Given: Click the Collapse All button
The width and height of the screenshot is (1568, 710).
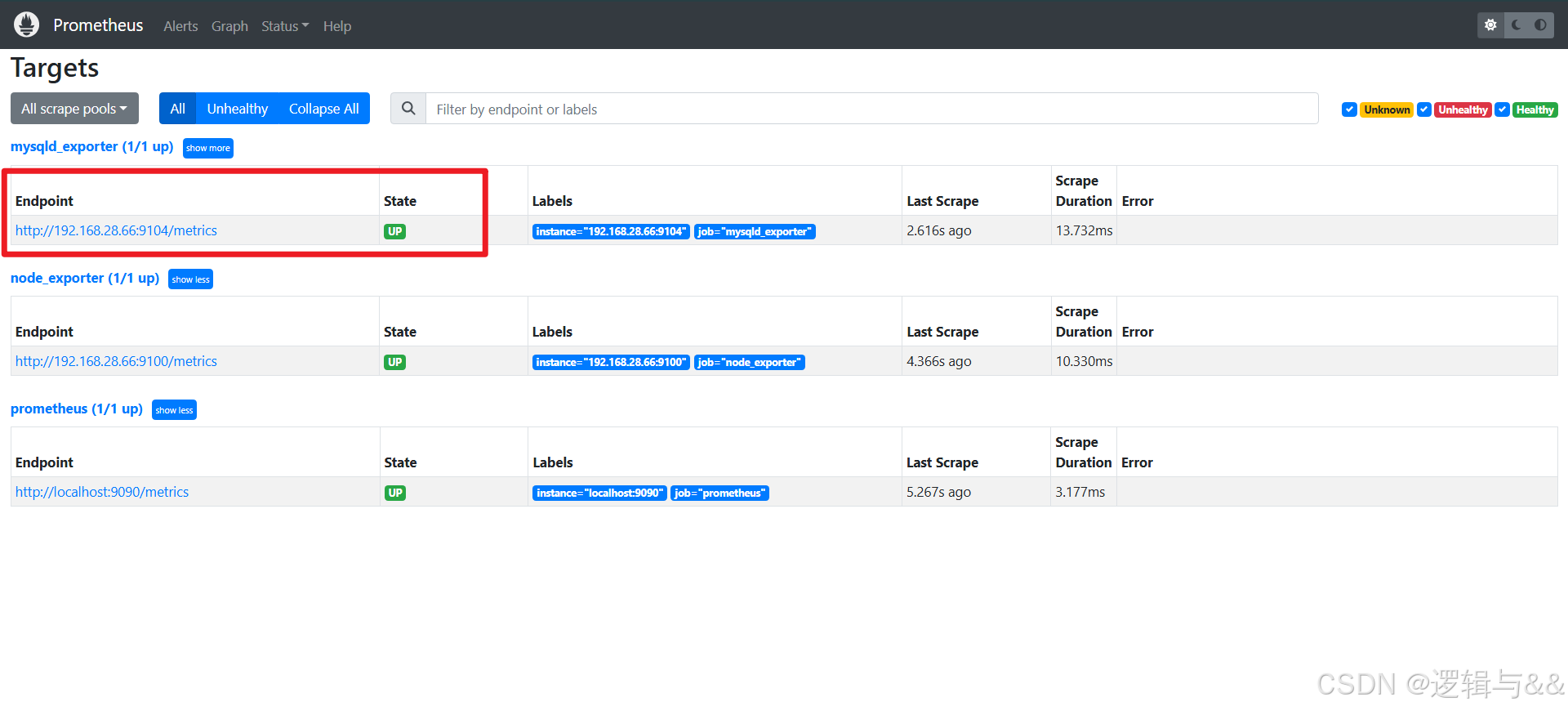Looking at the screenshot, I should (323, 109).
